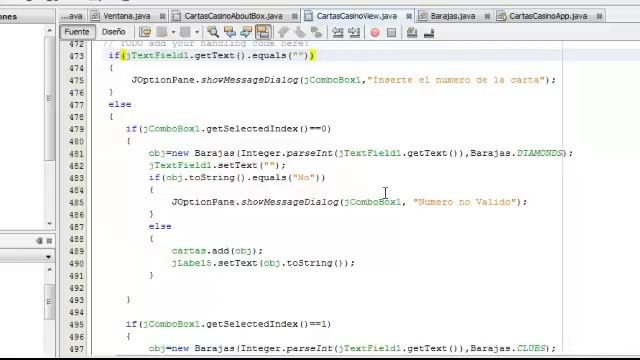Click getSelectedIndex()==0 on line 479
The image size is (640, 360).
pyautogui.click(x=266, y=129)
